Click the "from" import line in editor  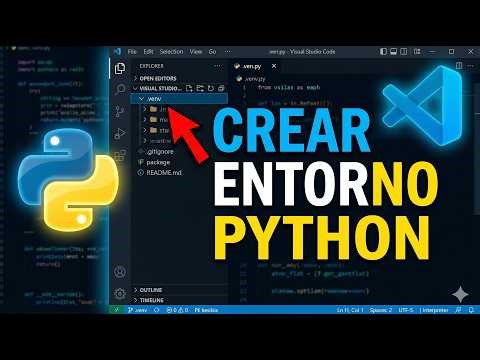tap(289, 87)
